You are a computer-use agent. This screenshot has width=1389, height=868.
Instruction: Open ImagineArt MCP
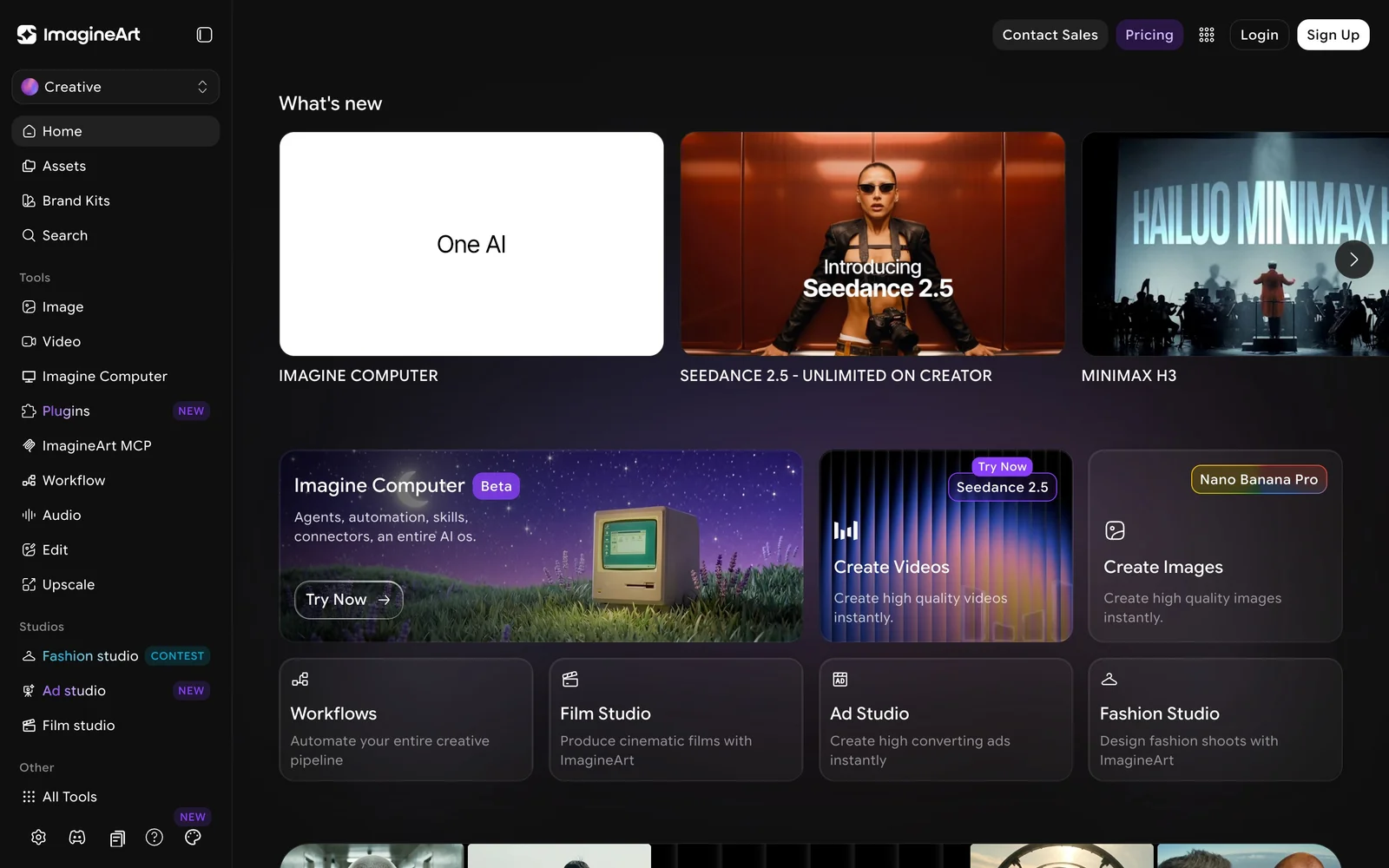click(115, 445)
